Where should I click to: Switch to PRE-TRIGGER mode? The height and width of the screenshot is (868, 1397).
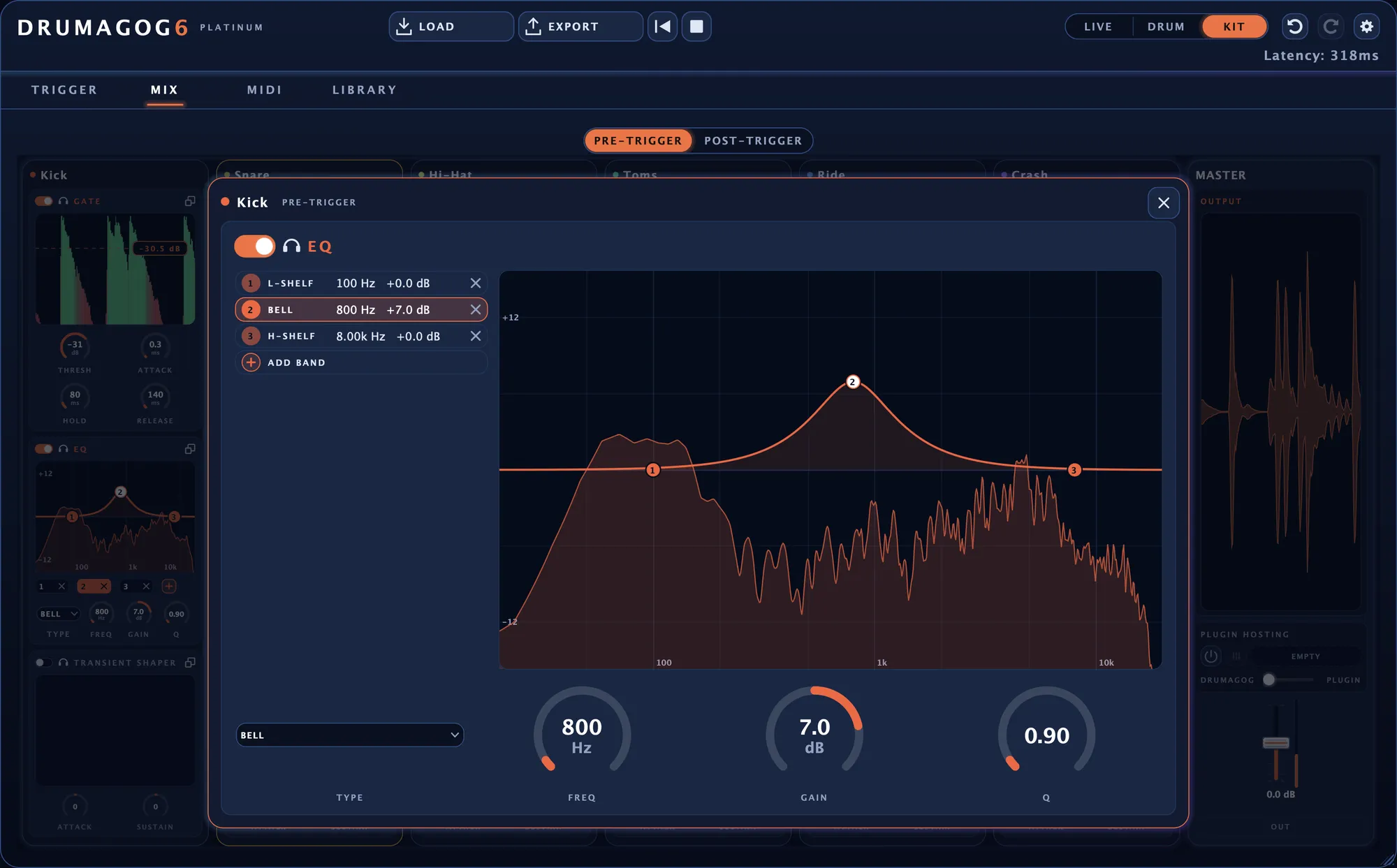[638, 140]
